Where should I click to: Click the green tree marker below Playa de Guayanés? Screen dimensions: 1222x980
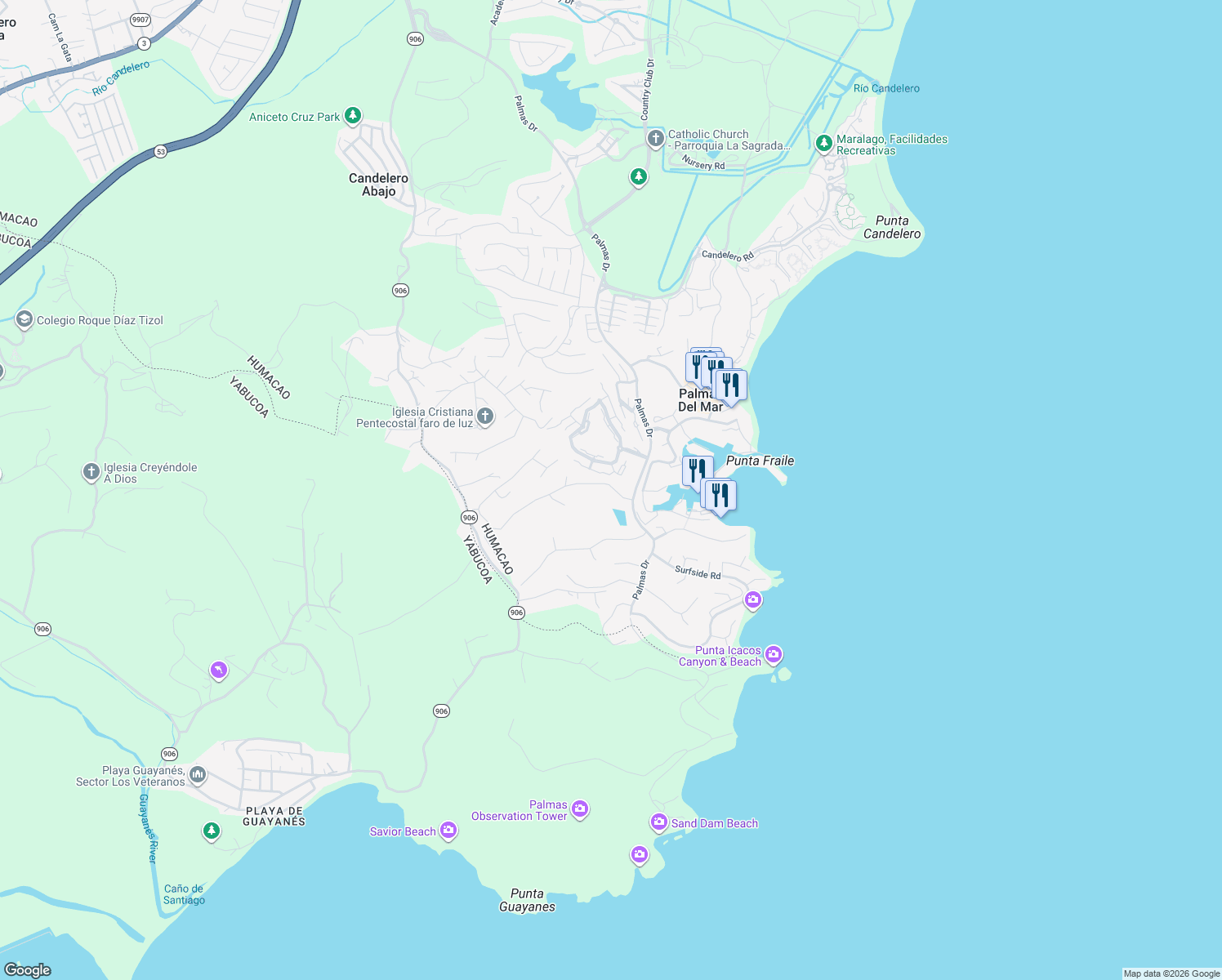[x=211, y=831]
